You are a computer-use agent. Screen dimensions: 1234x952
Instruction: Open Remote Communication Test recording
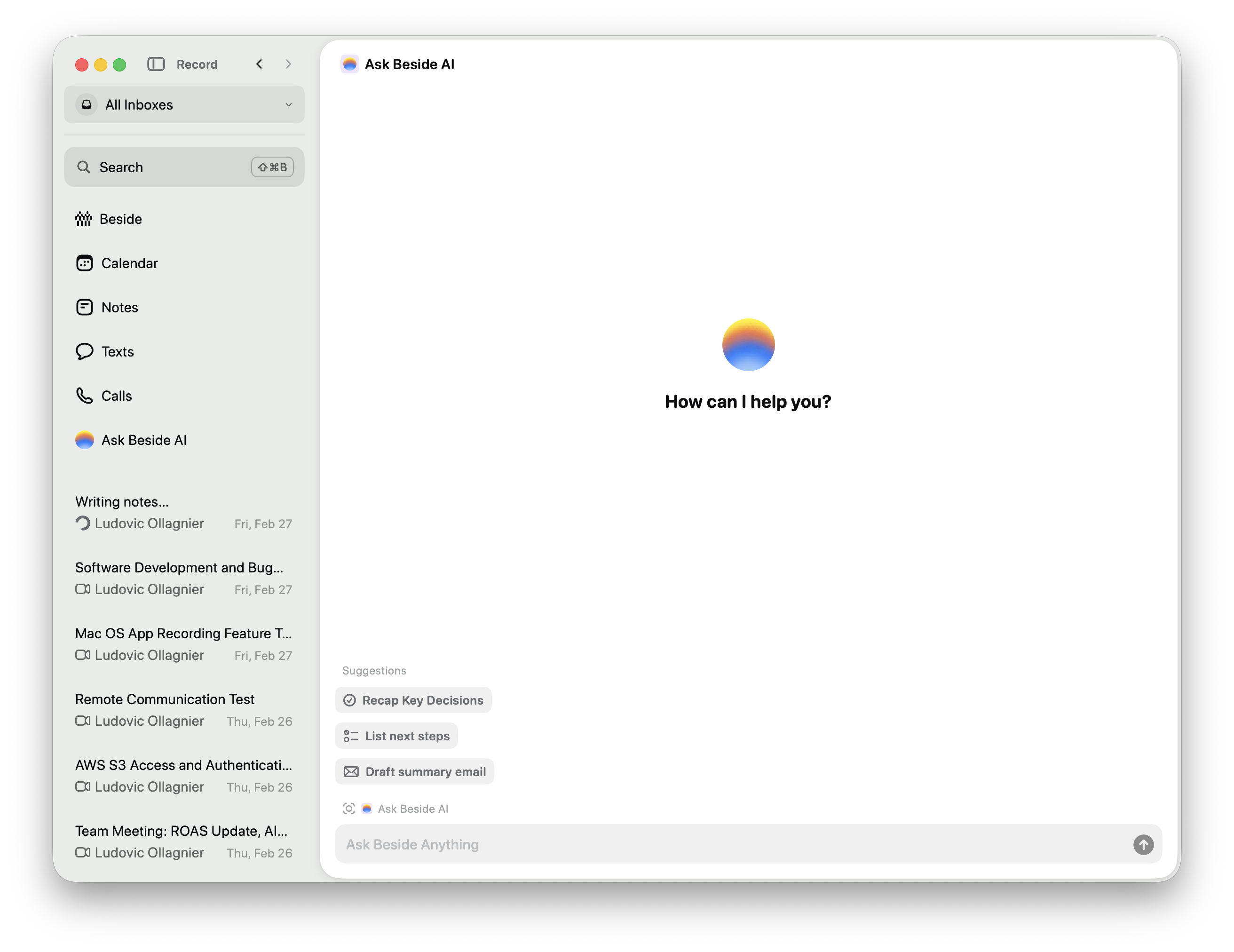184,710
